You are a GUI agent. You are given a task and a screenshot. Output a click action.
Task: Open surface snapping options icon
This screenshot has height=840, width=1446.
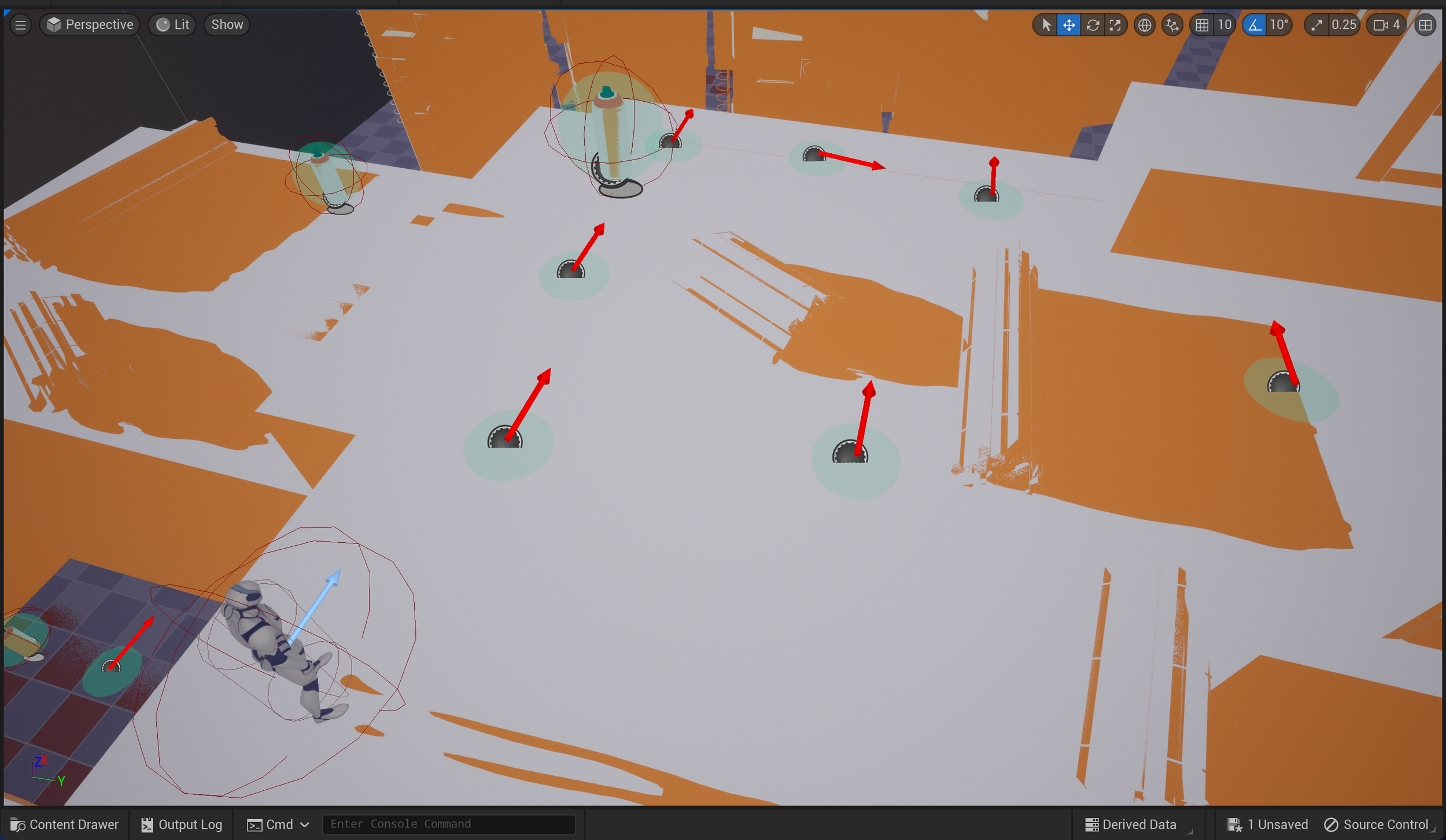coord(1172,25)
